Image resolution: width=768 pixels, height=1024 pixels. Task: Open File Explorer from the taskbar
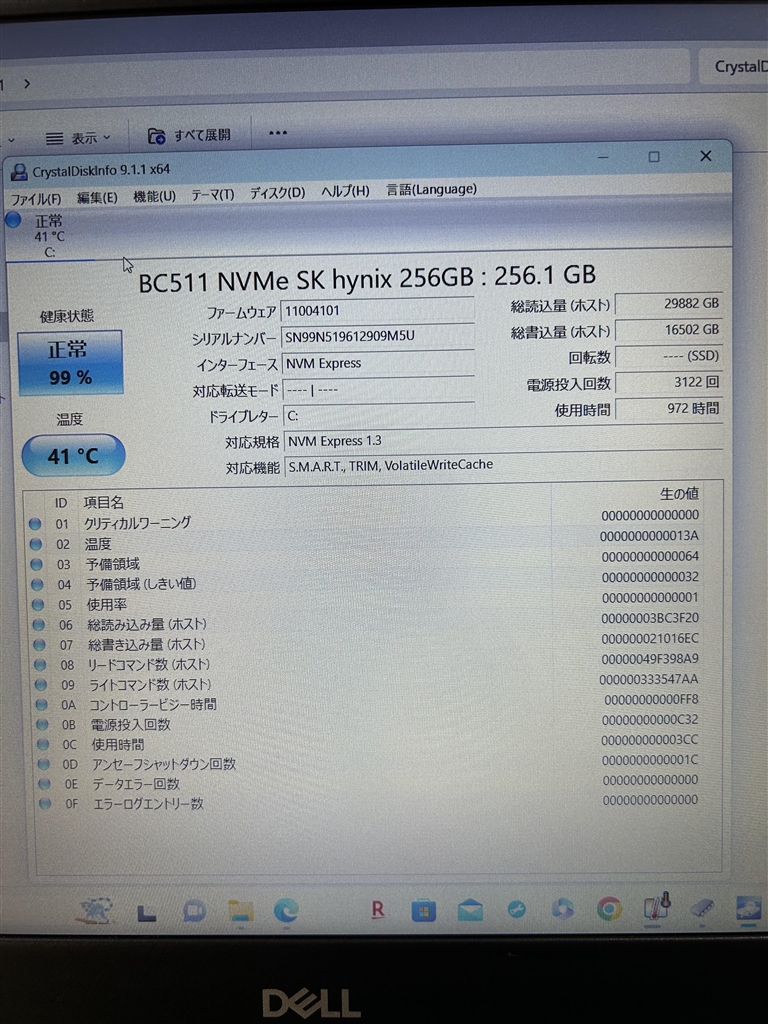[x=240, y=910]
